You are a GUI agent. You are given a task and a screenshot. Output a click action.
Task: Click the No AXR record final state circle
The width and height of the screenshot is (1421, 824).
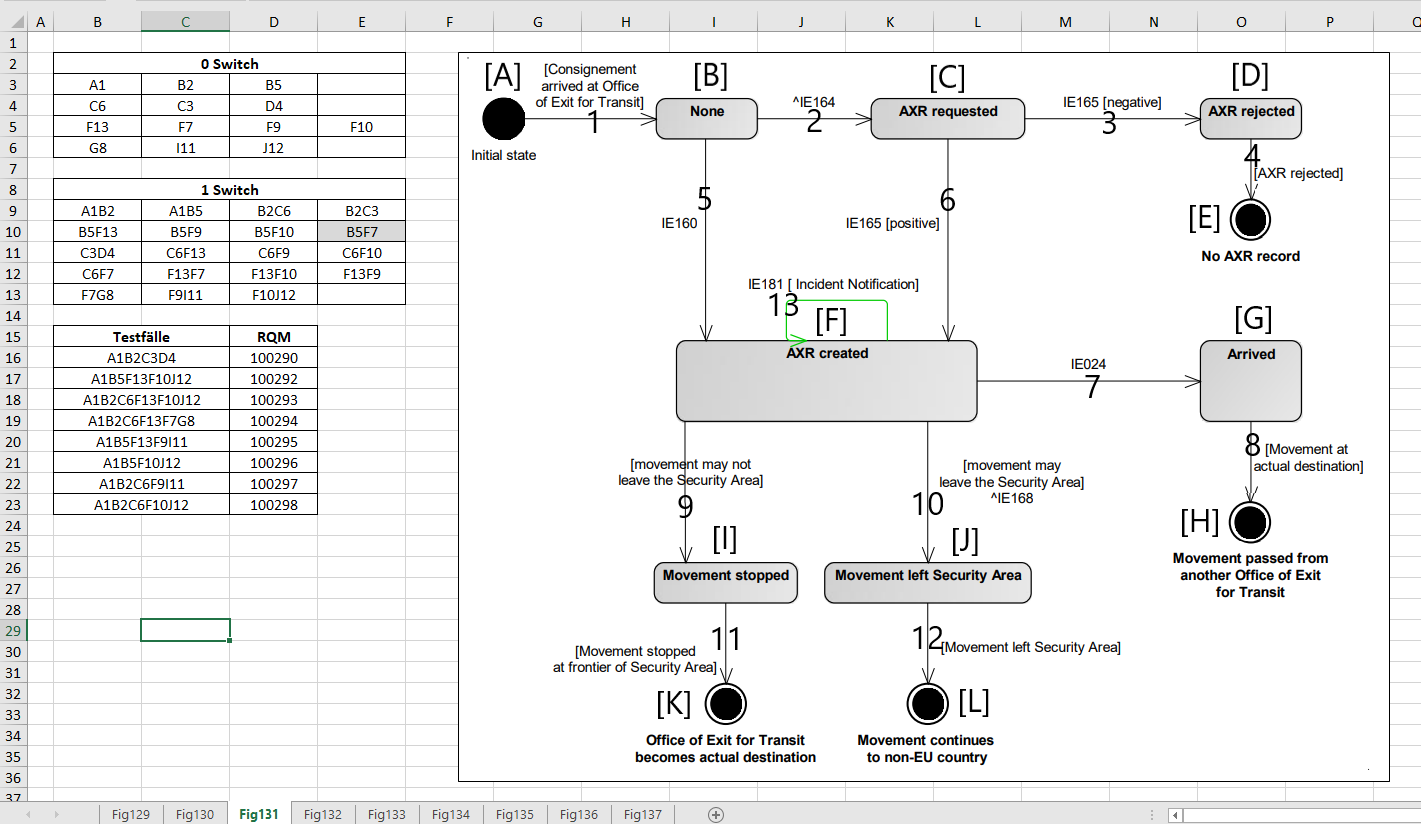click(x=1250, y=217)
